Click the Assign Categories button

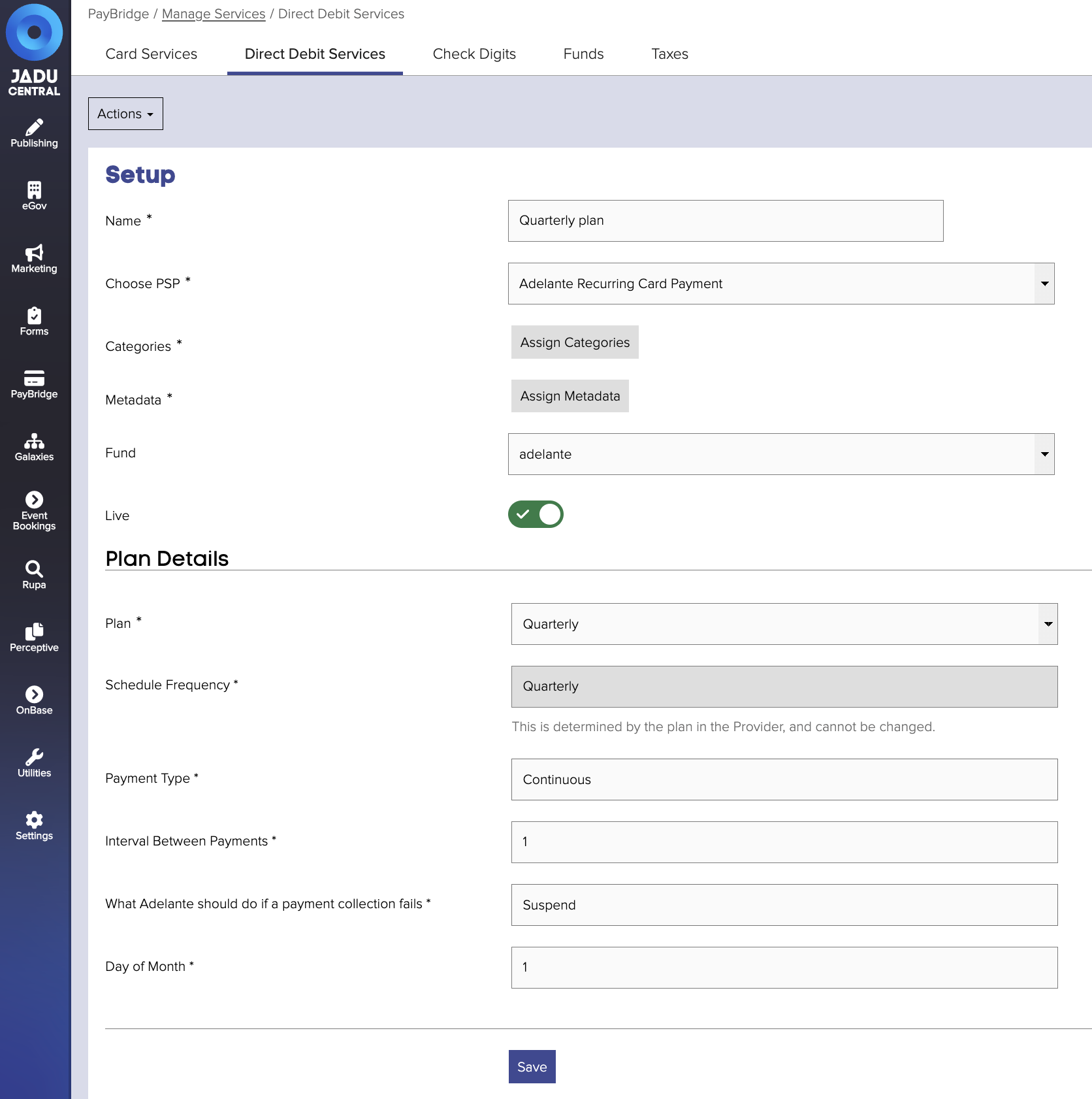click(x=575, y=342)
